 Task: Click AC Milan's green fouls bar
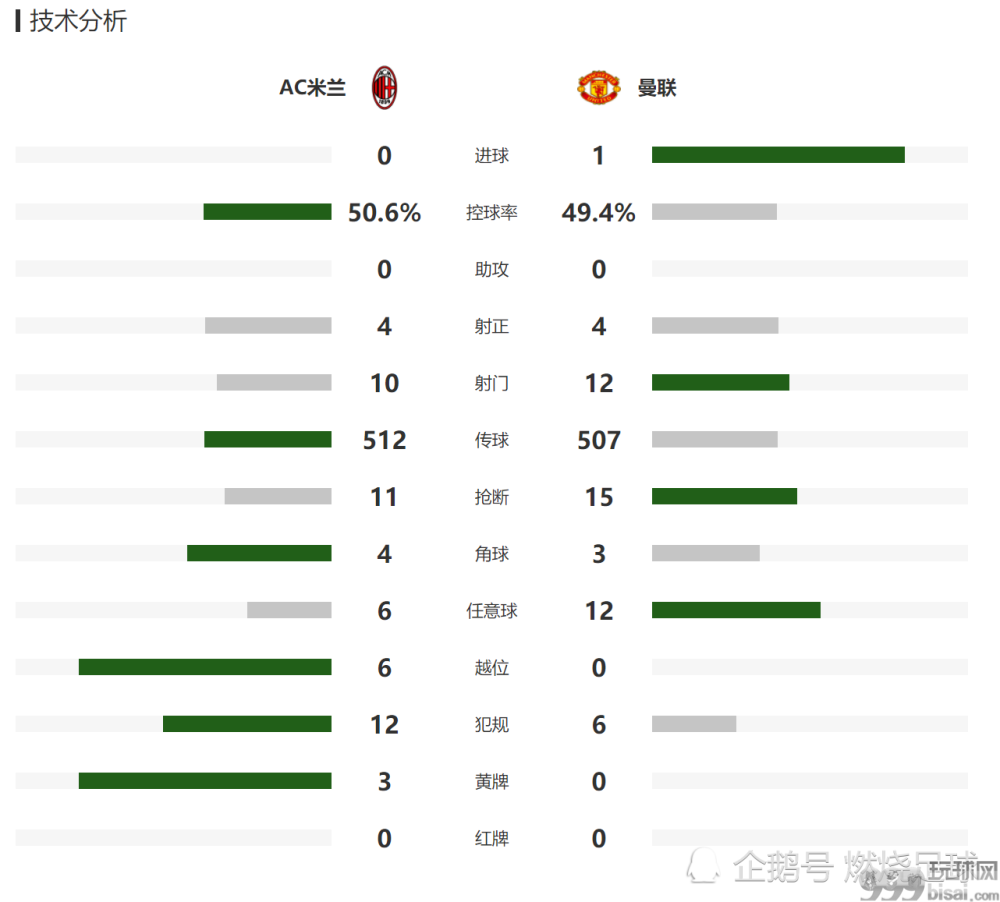[247, 723]
